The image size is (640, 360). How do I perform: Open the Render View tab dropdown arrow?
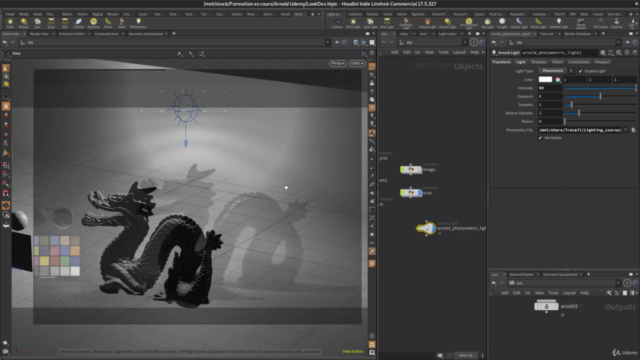53,33
